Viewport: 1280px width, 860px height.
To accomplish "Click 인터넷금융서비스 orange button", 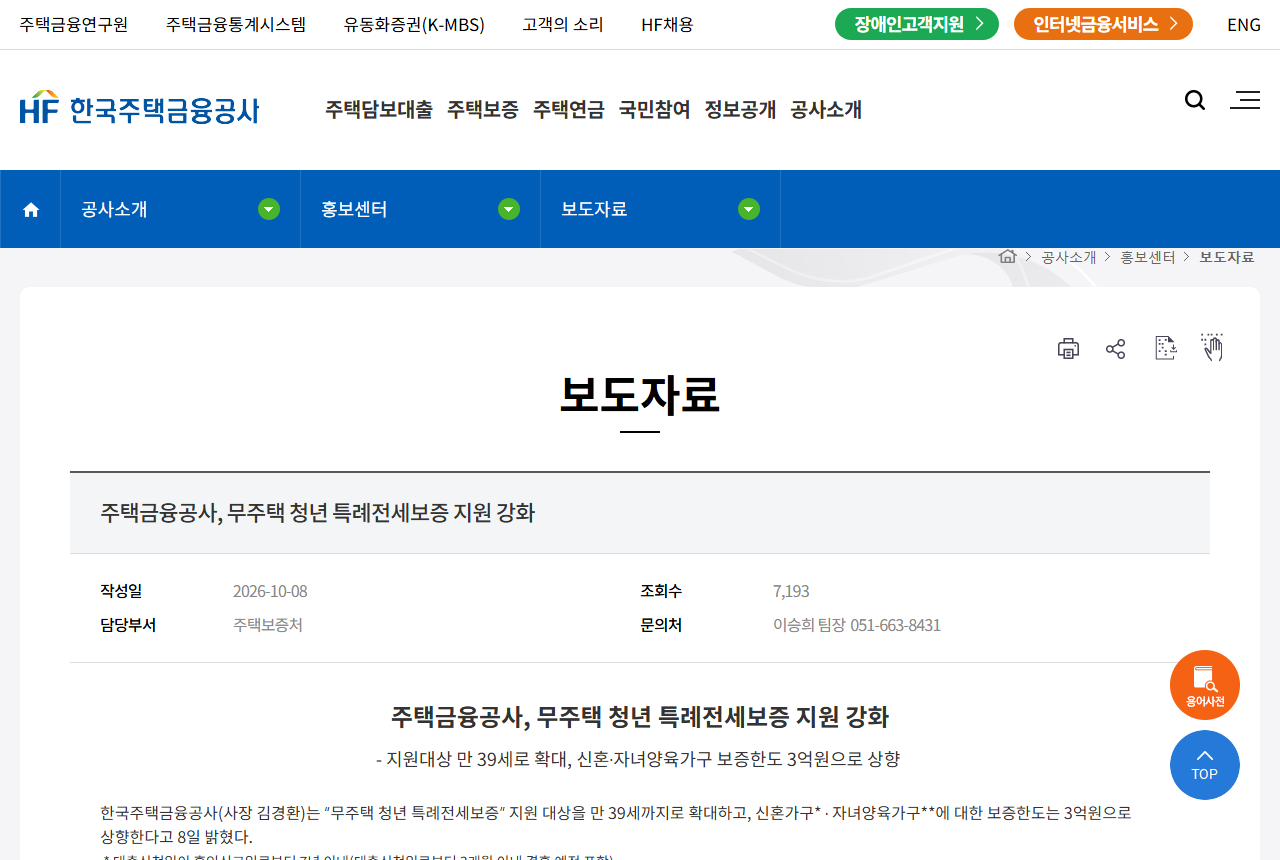I will click(x=1103, y=24).
